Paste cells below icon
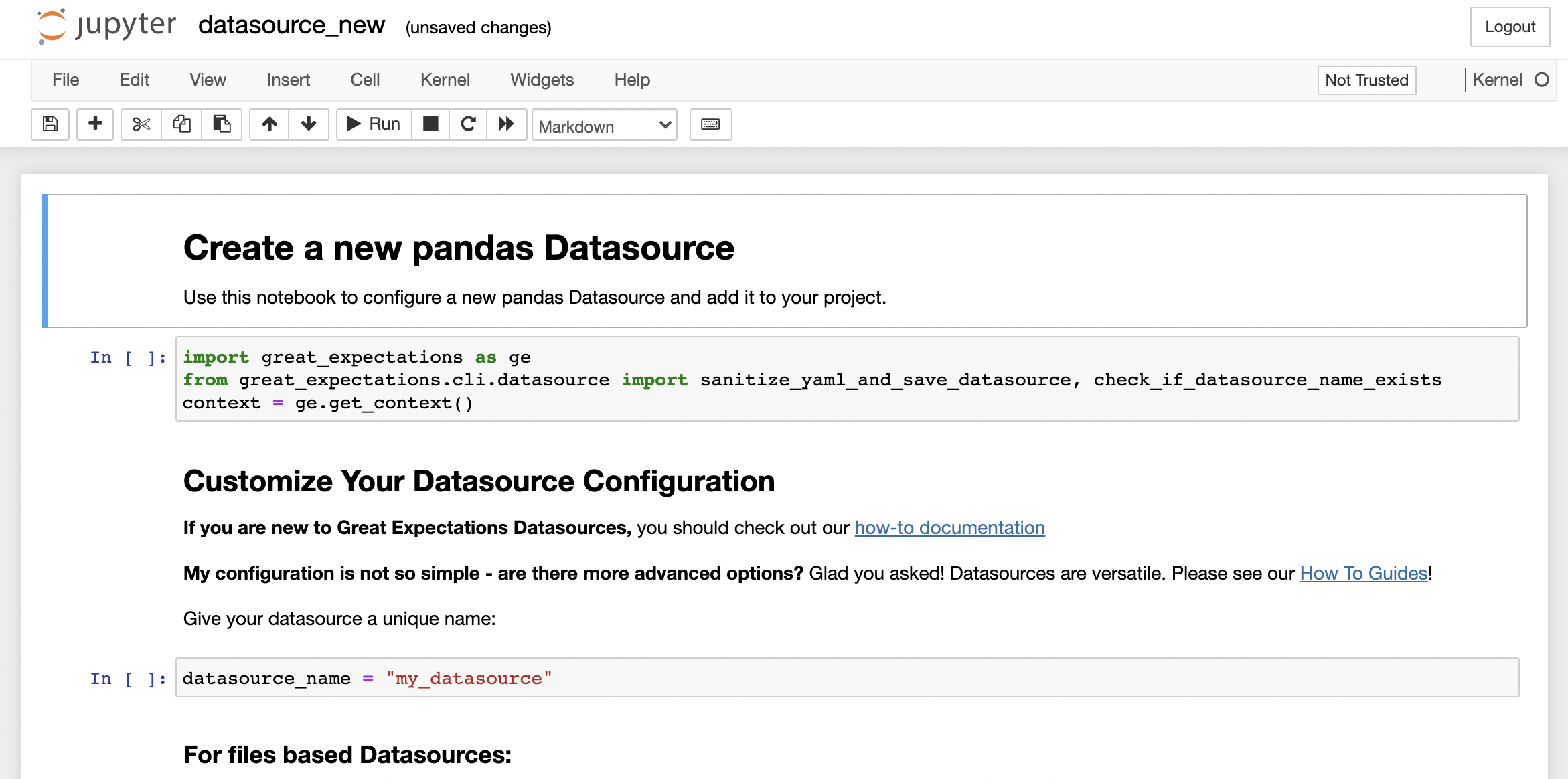 click(222, 124)
